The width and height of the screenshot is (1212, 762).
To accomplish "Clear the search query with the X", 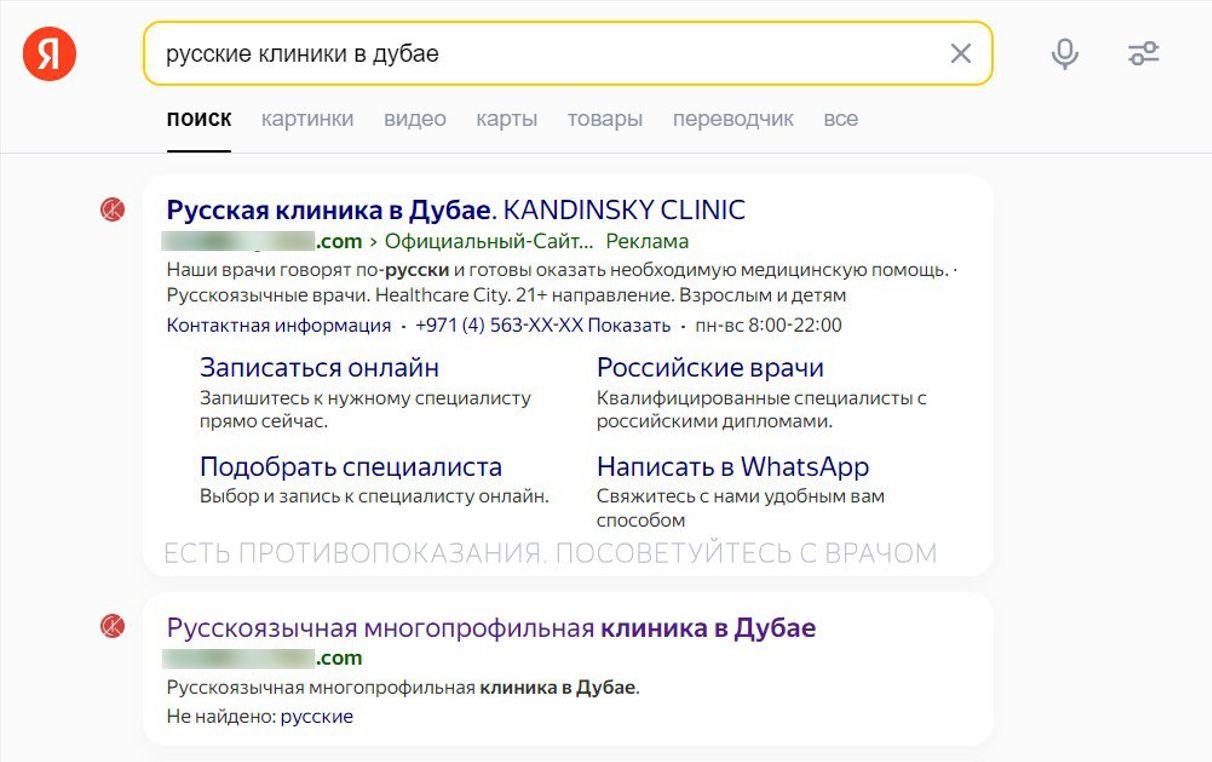I will click(x=960, y=53).
